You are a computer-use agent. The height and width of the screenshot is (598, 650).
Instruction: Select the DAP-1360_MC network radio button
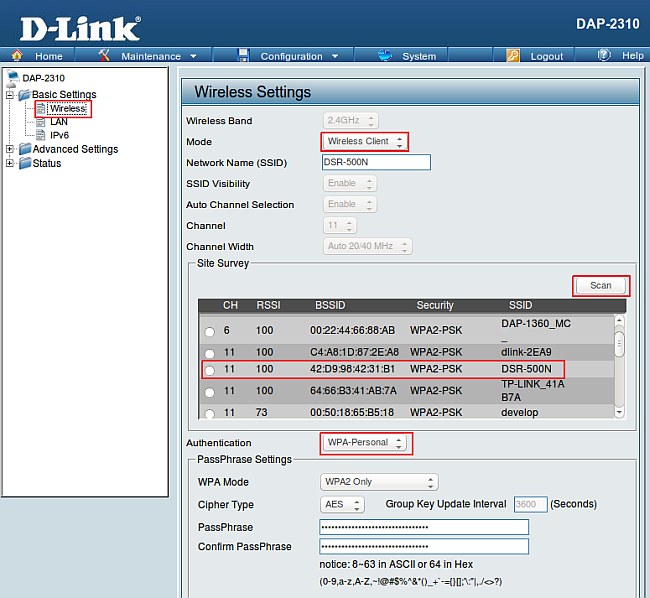click(x=209, y=331)
